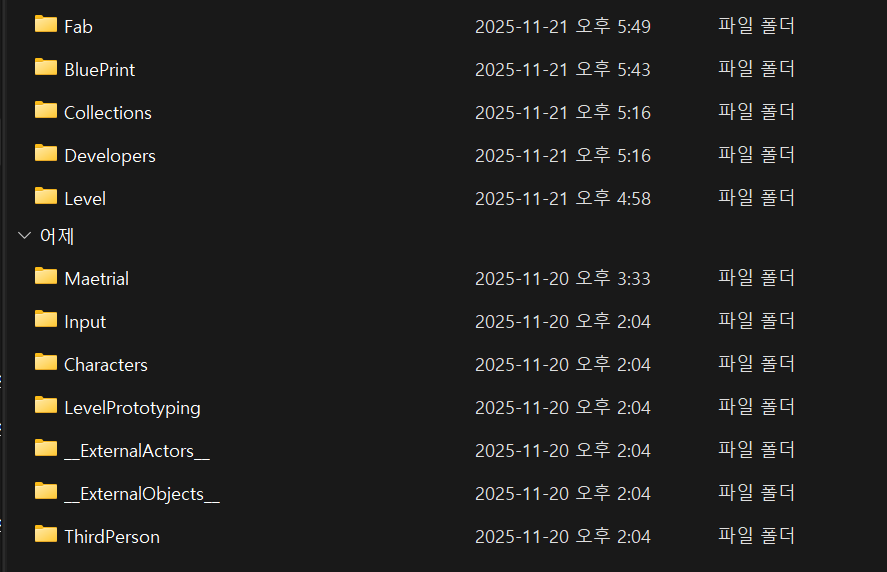Click the Maetrial folder icon
This screenshot has width=887, height=572.
pyautogui.click(x=46, y=276)
